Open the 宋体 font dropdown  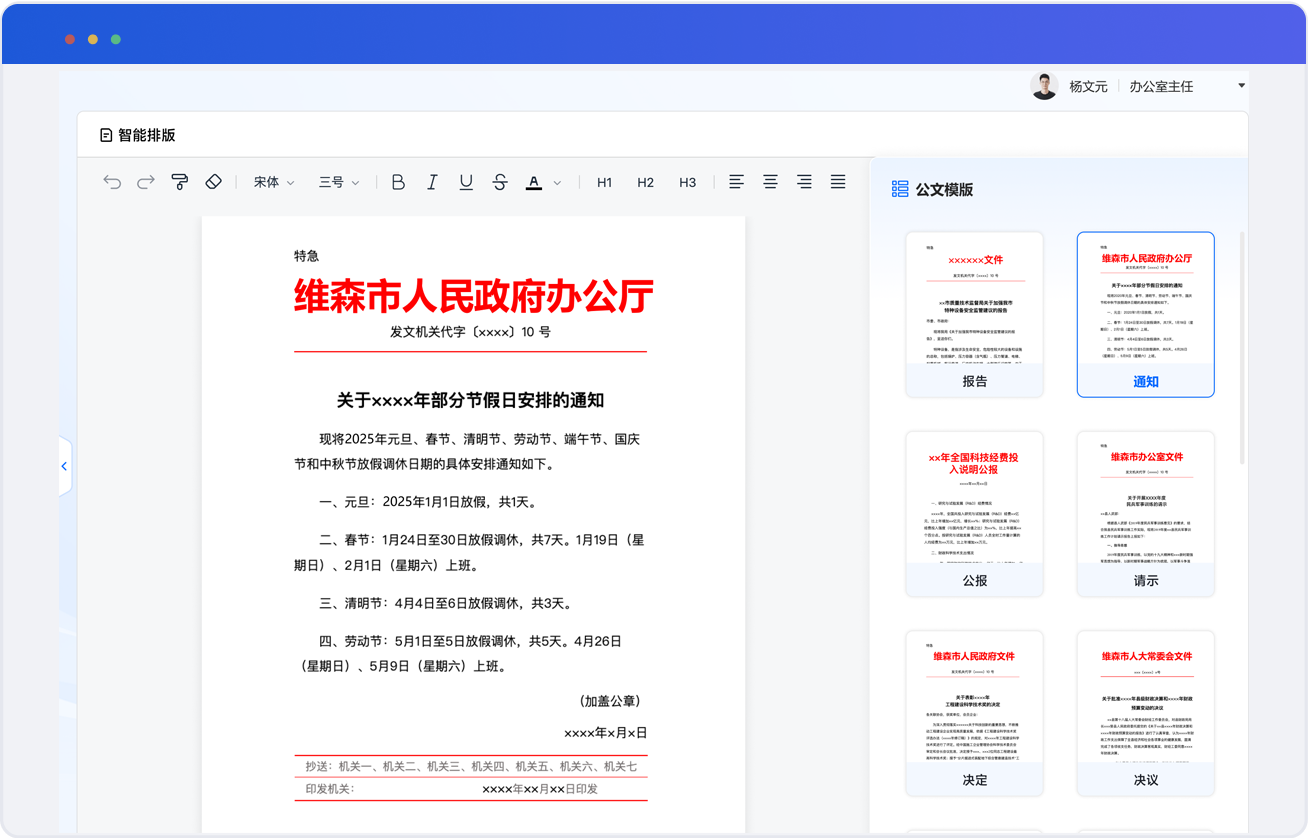coord(274,182)
